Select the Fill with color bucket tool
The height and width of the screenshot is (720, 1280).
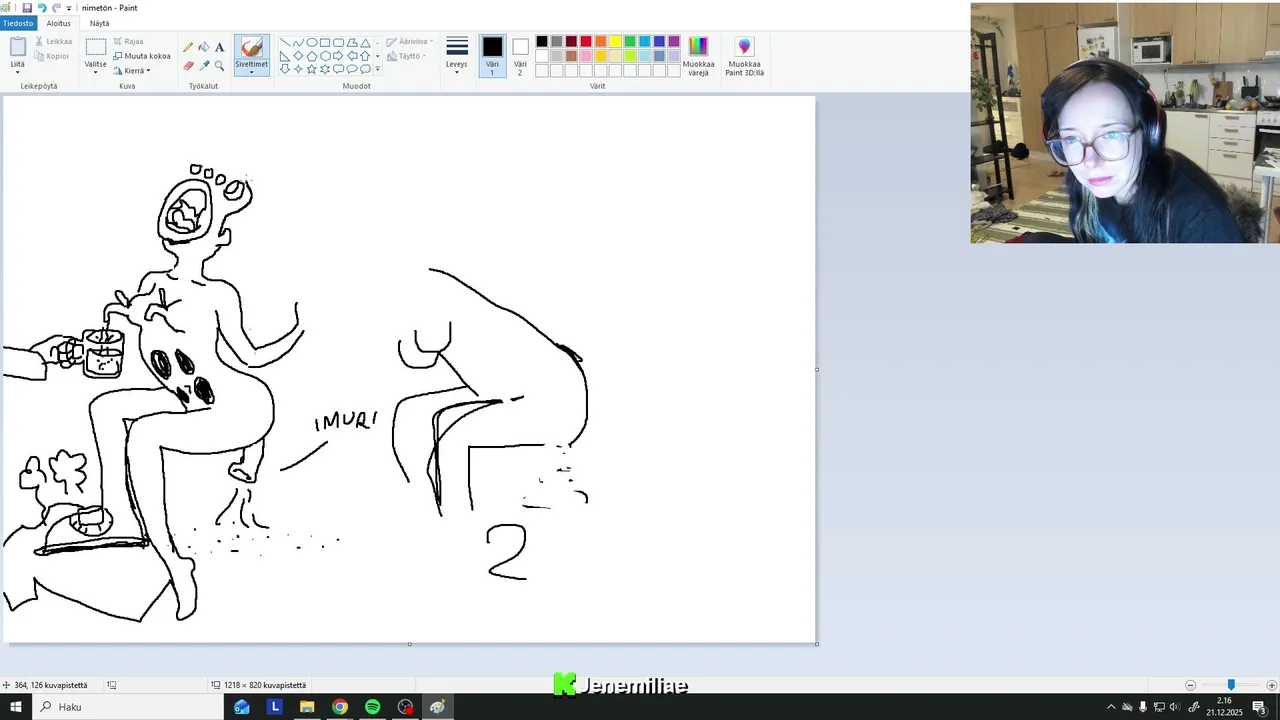coord(204,47)
